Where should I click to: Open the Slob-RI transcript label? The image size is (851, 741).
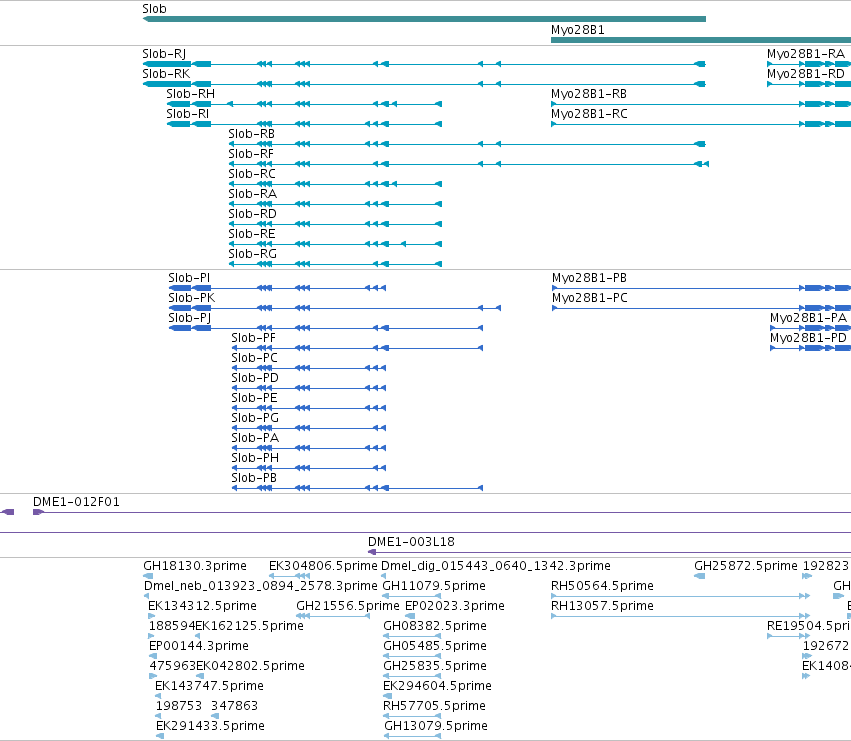(187, 114)
